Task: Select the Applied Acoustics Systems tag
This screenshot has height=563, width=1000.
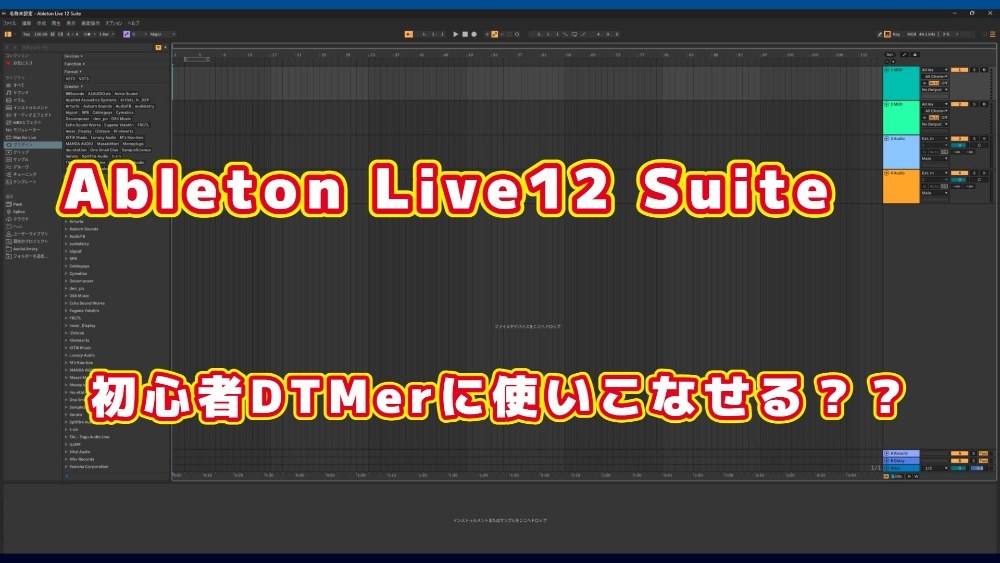Action: point(91,100)
